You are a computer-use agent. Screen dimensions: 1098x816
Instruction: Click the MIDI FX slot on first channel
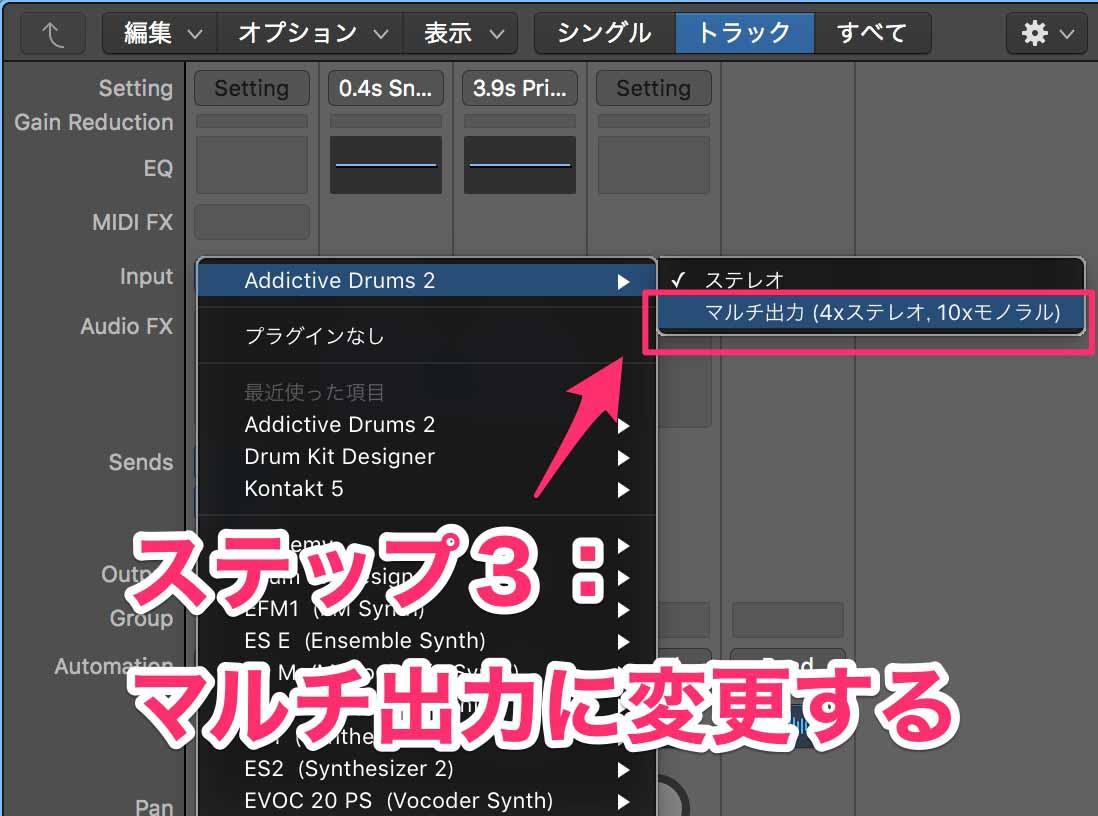tap(252, 222)
